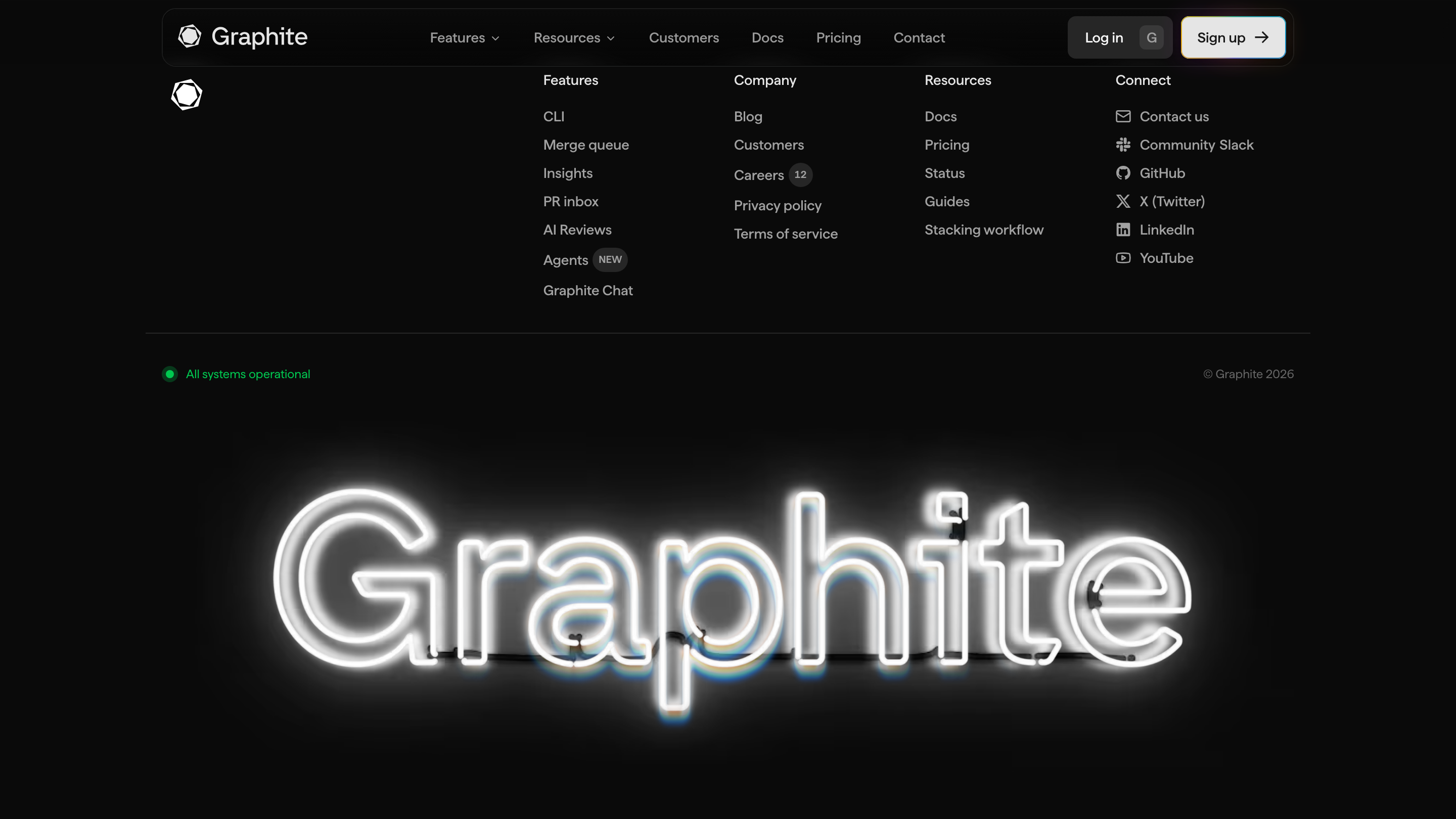
Task: Open Customers in the top navigation
Action: click(684, 38)
